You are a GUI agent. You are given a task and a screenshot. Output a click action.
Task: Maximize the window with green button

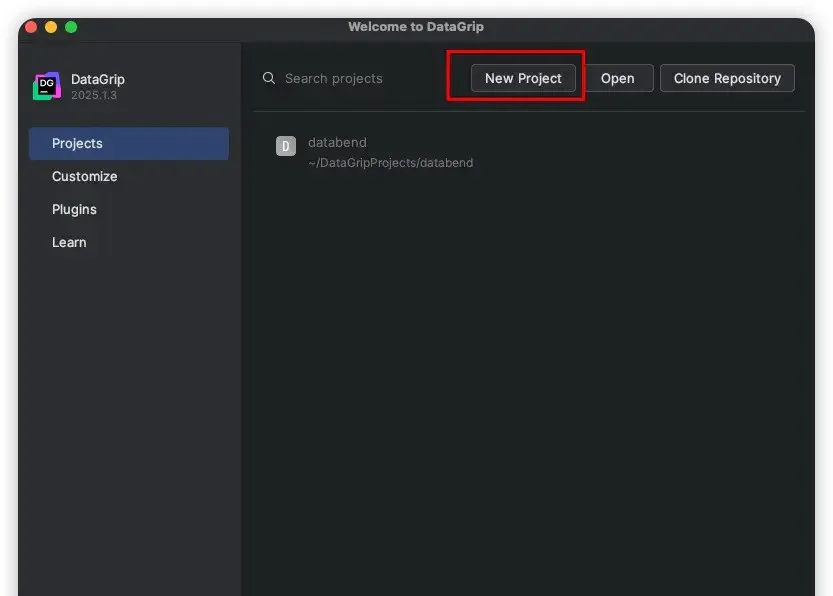coord(71,27)
